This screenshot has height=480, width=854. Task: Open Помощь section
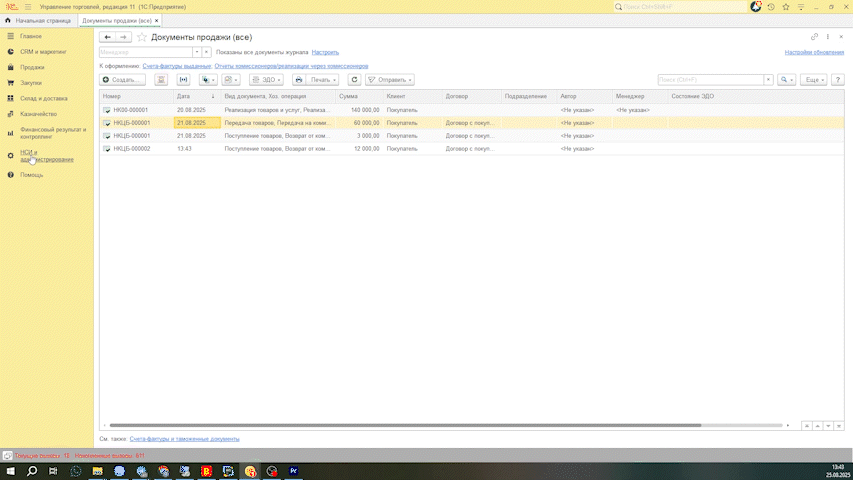point(32,175)
